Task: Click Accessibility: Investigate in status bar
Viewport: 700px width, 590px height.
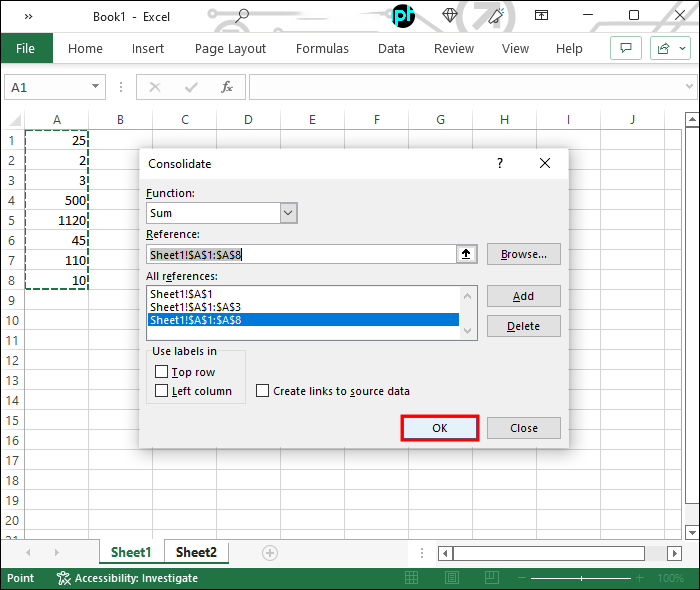Action: point(127,578)
